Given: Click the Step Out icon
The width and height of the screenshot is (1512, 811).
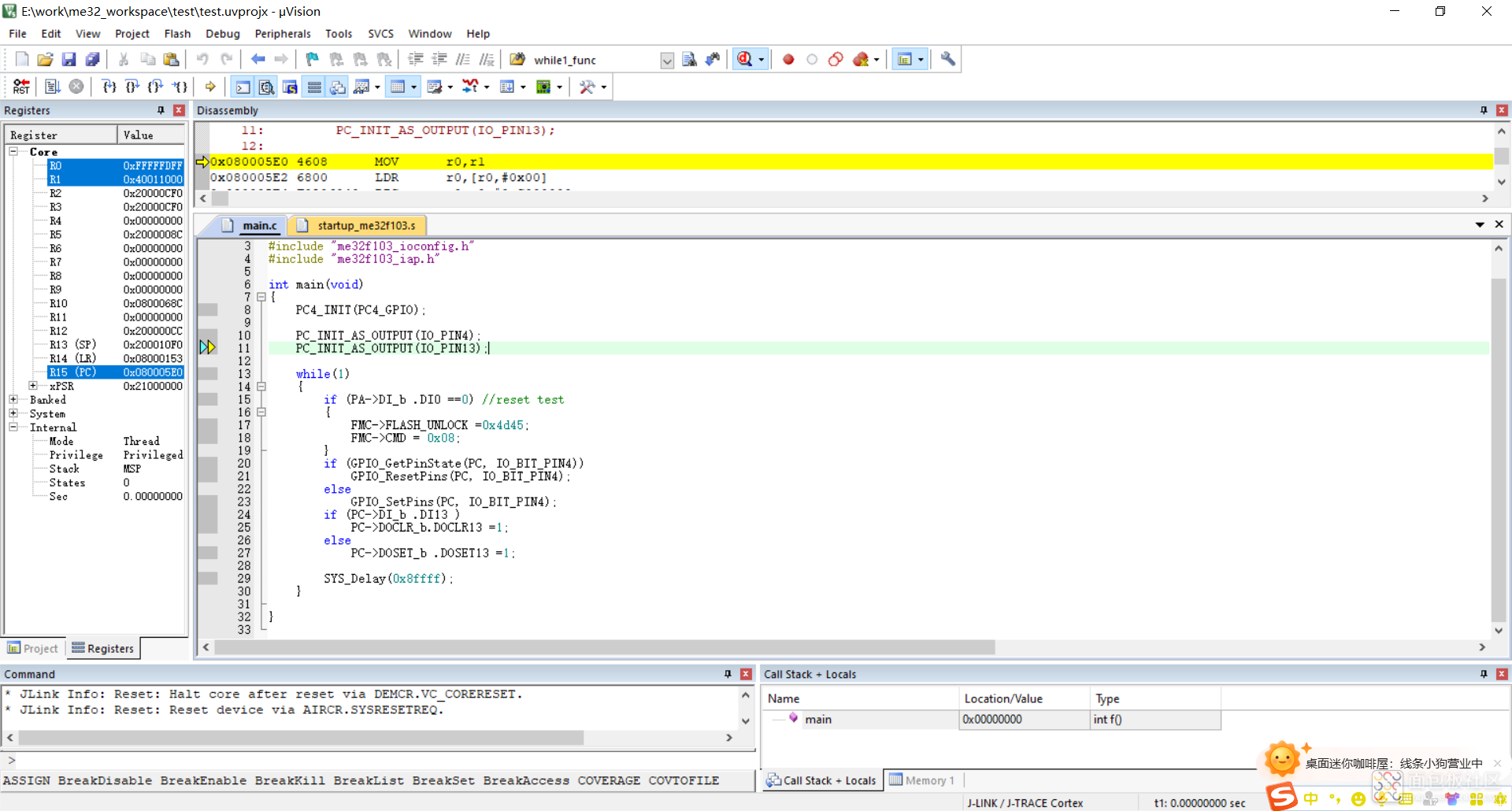Looking at the screenshot, I should [x=156, y=87].
